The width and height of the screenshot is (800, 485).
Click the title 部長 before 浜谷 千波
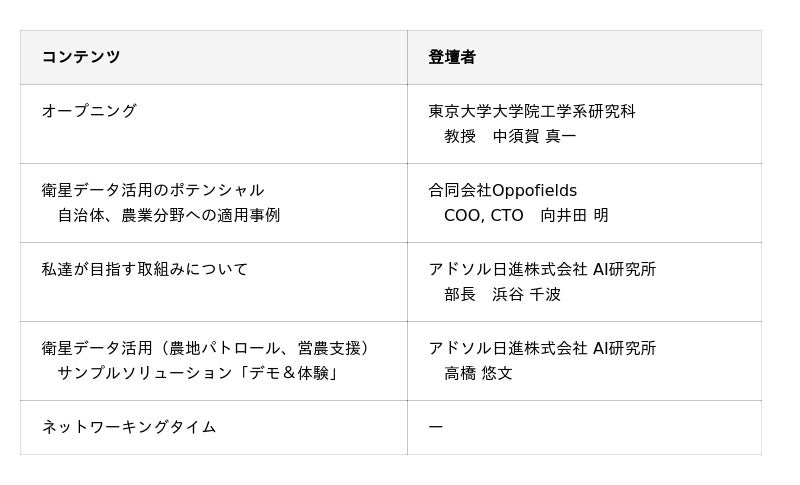pyautogui.click(x=460, y=294)
